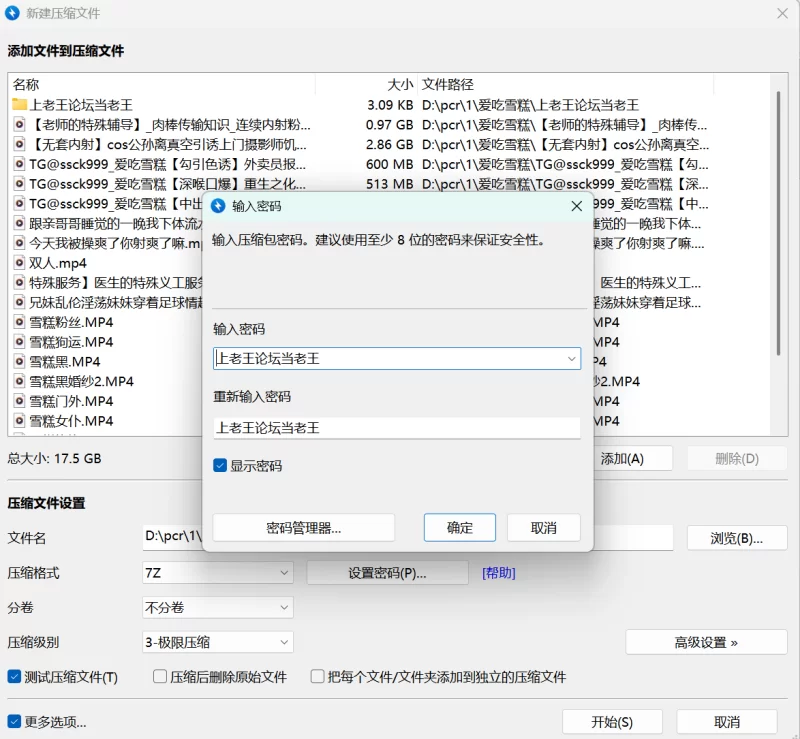Image resolution: width=800 pixels, height=739 pixels.
Task: Open the 压缩格式 7Z dropdown
Action: click(x=284, y=573)
